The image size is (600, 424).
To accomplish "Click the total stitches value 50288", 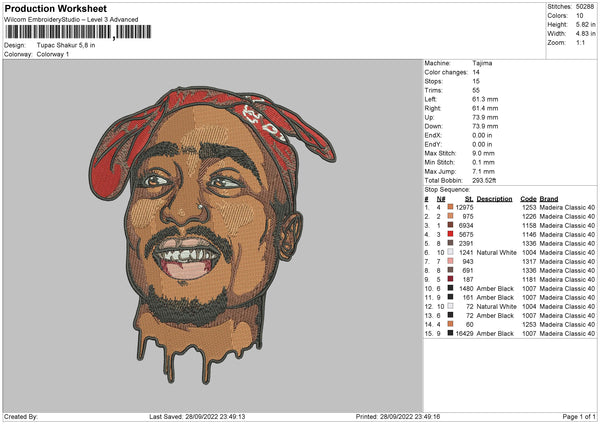I will coord(585,7).
